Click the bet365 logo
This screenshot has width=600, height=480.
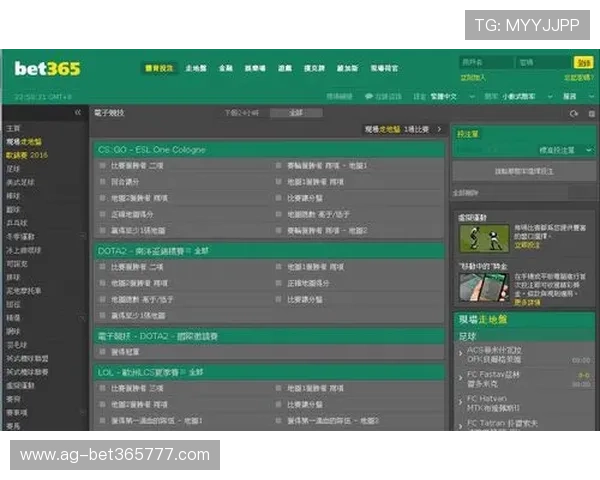(x=47, y=69)
